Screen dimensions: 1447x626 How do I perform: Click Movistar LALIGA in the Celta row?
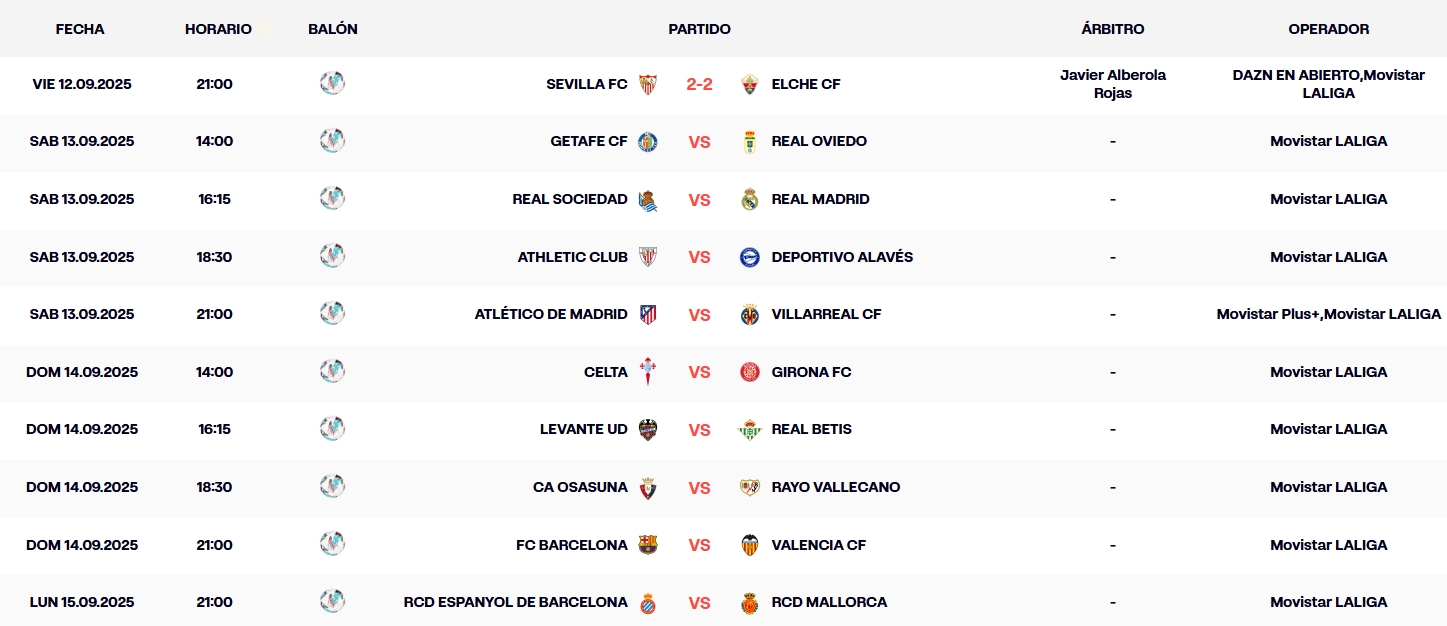point(1328,372)
